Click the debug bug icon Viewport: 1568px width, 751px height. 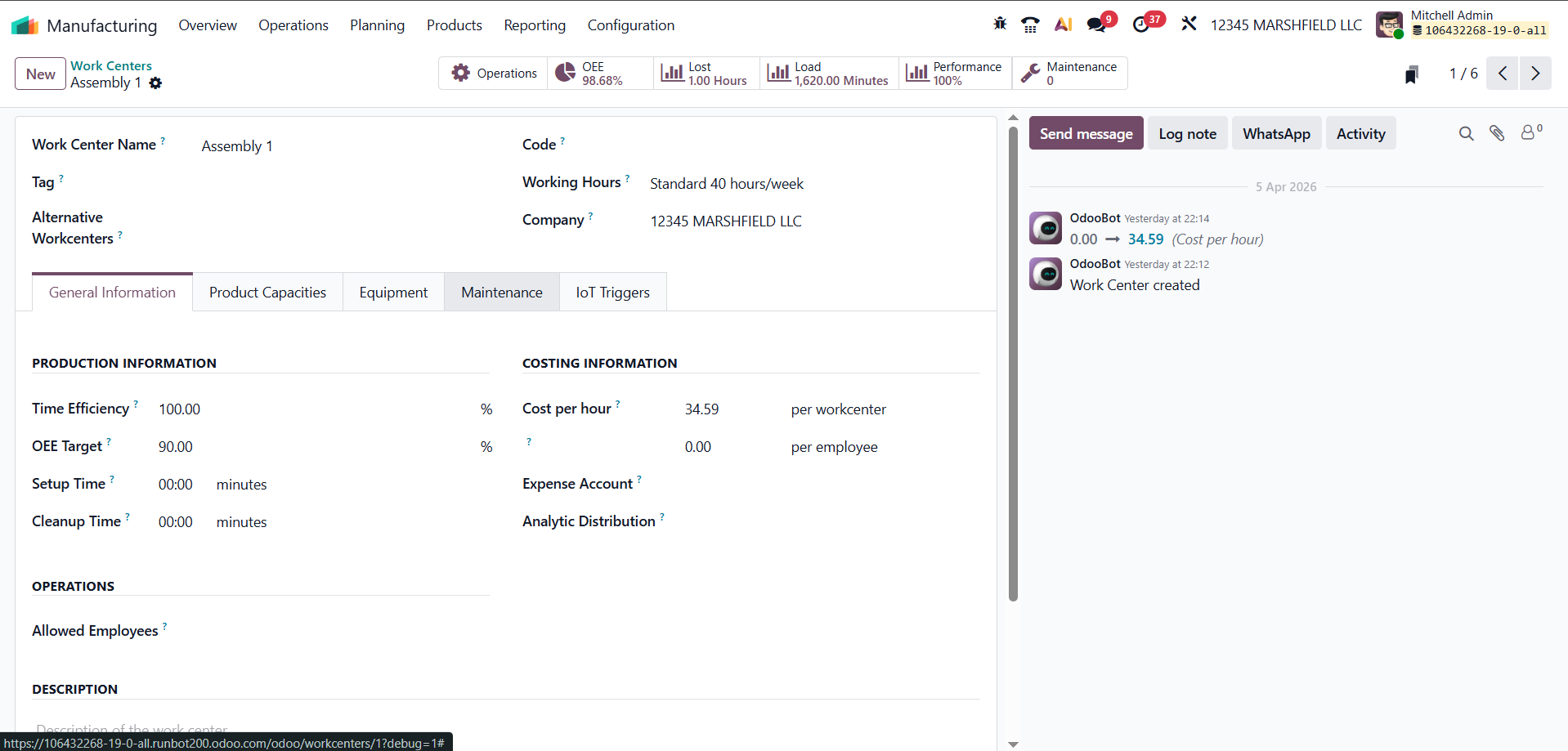[x=1000, y=25]
